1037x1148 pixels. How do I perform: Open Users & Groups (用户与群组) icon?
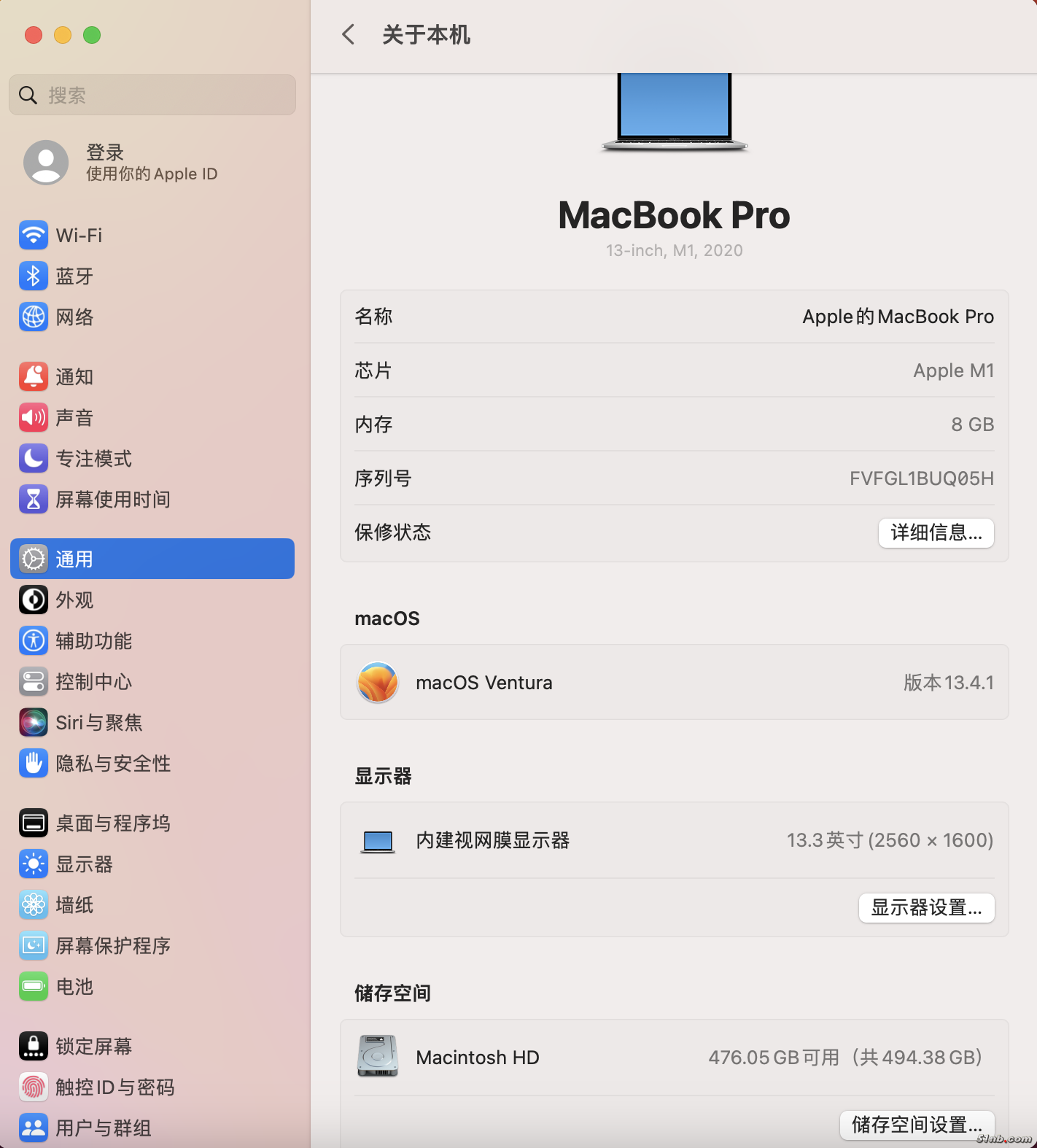[34, 1128]
